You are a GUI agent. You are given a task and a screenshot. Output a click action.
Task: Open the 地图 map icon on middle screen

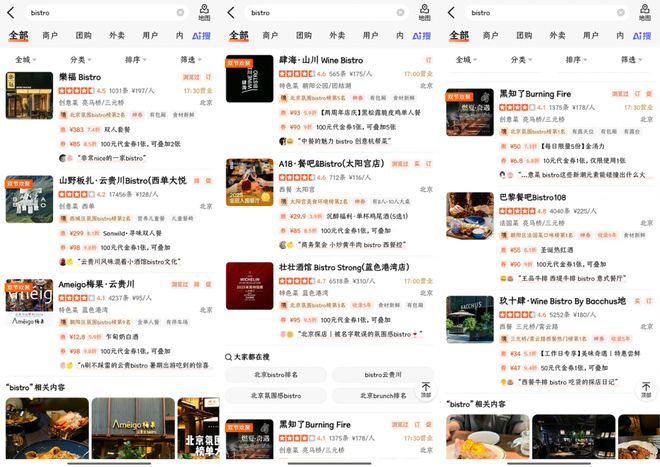[424, 13]
